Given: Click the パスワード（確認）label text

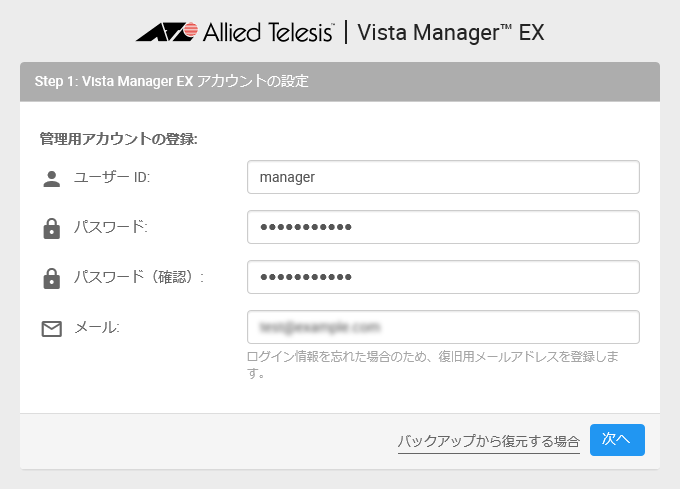Looking at the screenshot, I should click(139, 277).
